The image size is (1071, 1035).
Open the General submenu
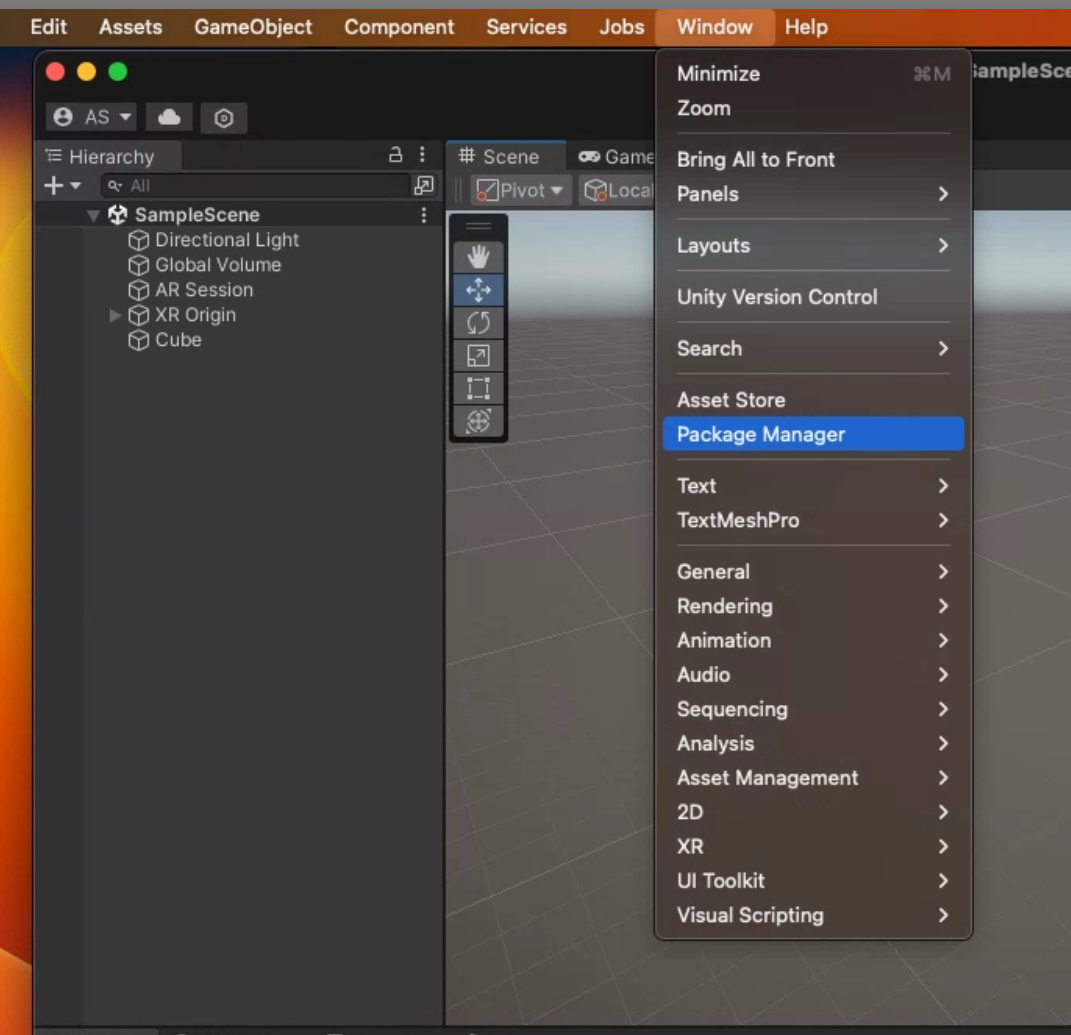point(813,572)
